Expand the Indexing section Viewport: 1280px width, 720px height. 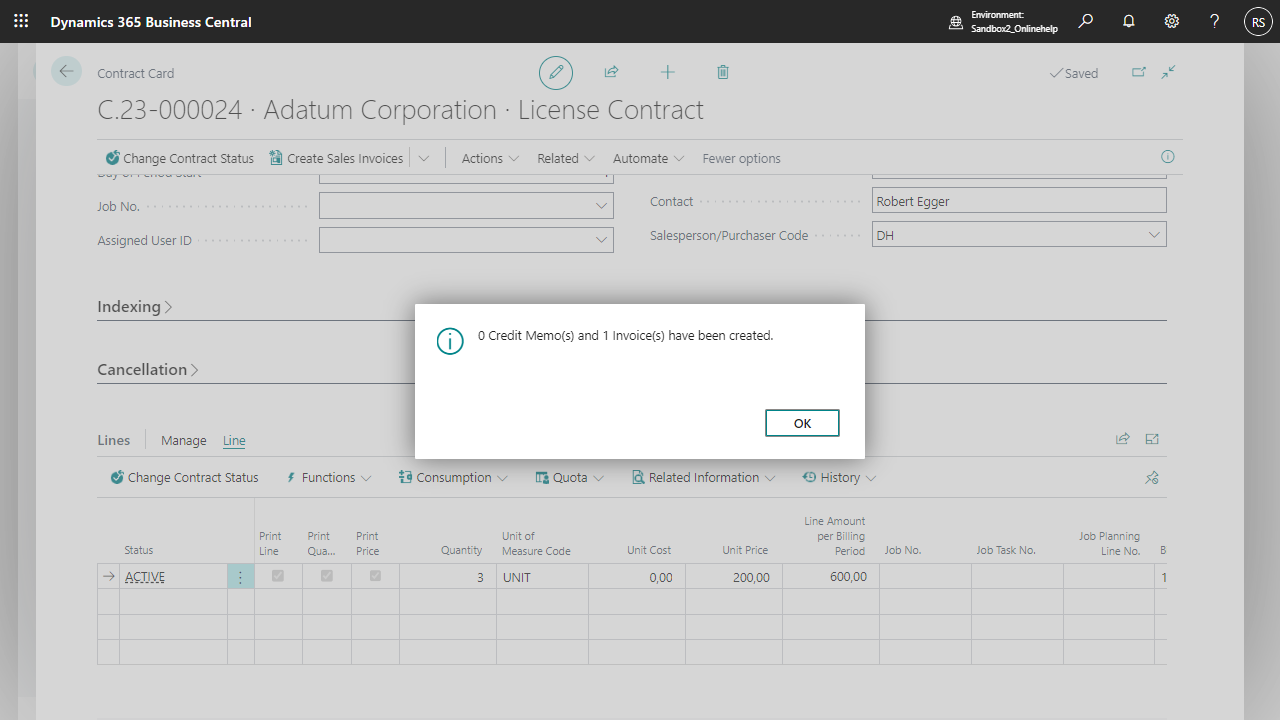pyautogui.click(x=135, y=307)
